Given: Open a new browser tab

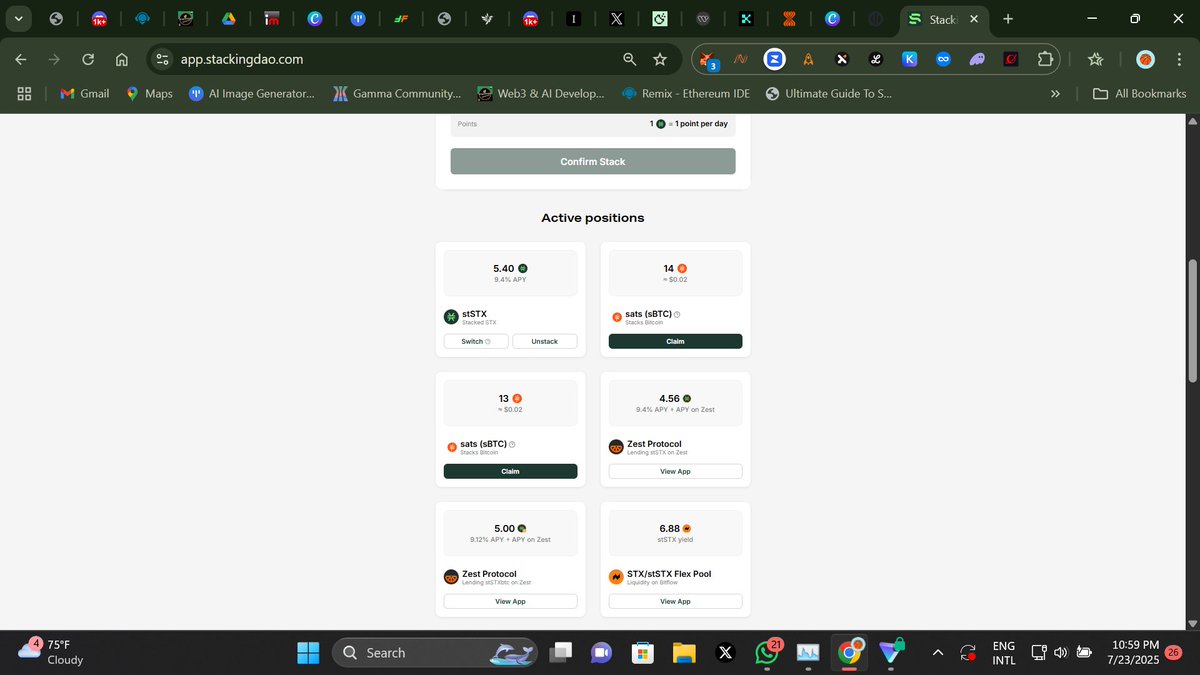Looking at the screenshot, I should [x=1008, y=18].
